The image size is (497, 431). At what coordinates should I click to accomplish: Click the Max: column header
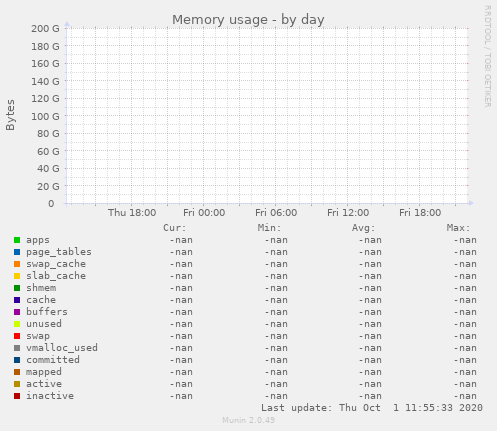[x=458, y=228]
